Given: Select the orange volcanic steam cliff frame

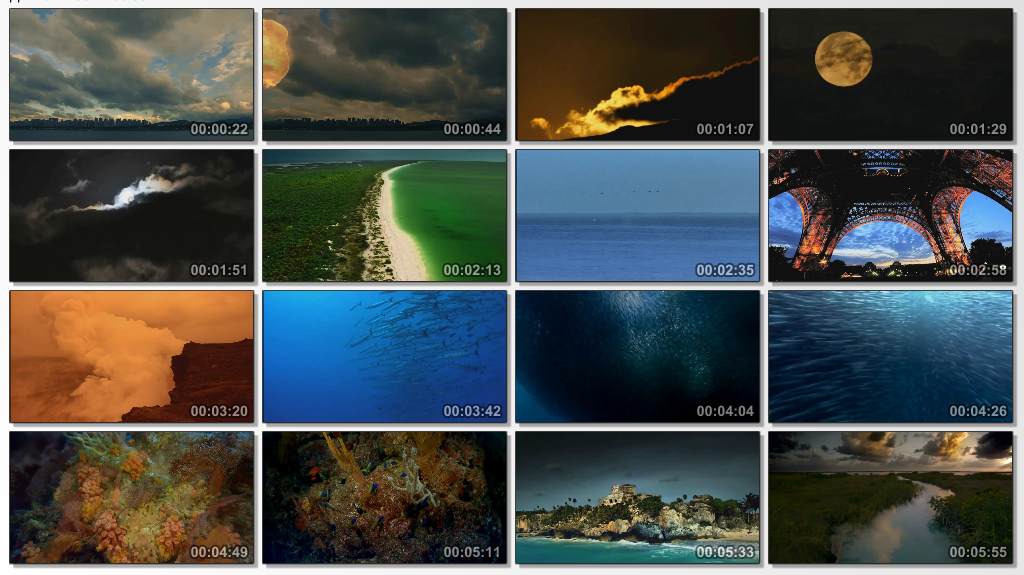Looking at the screenshot, I should pos(131,356).
